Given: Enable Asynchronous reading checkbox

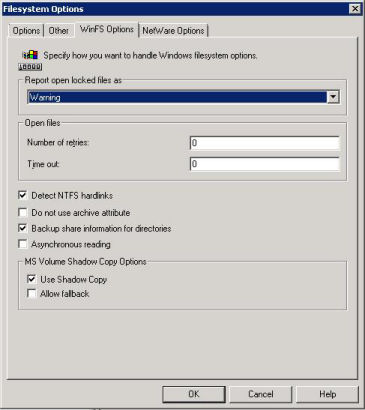Looking at the screenshot, I should [23, 244].
